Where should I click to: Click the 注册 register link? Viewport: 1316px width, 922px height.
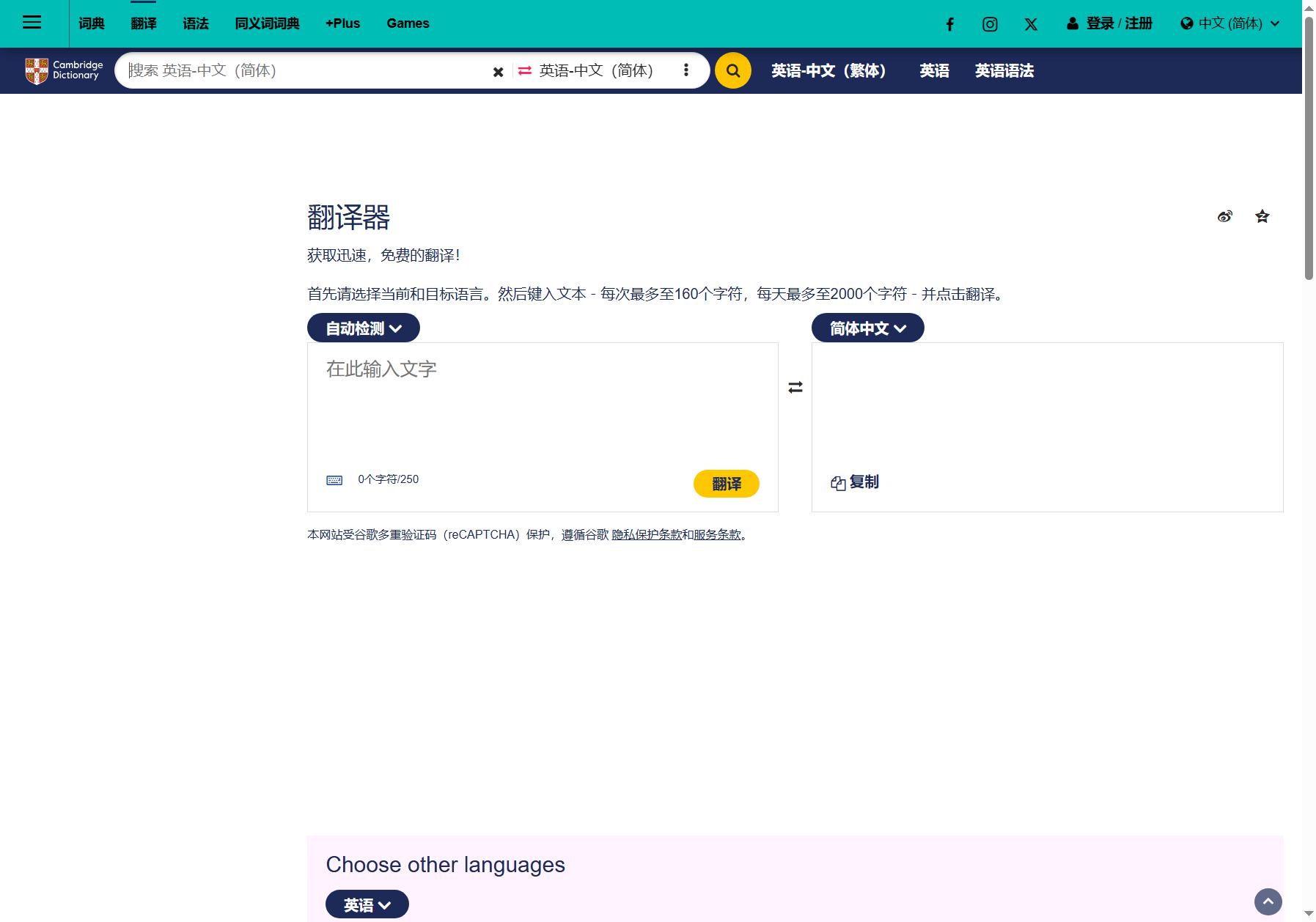pyautogui.click(x=1139, y=23)
